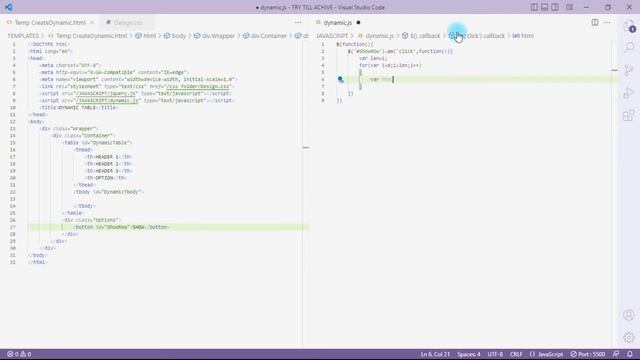Select the div.Container breadcrumb item
This screenshot has width=640, height=360.
point(269,36)
